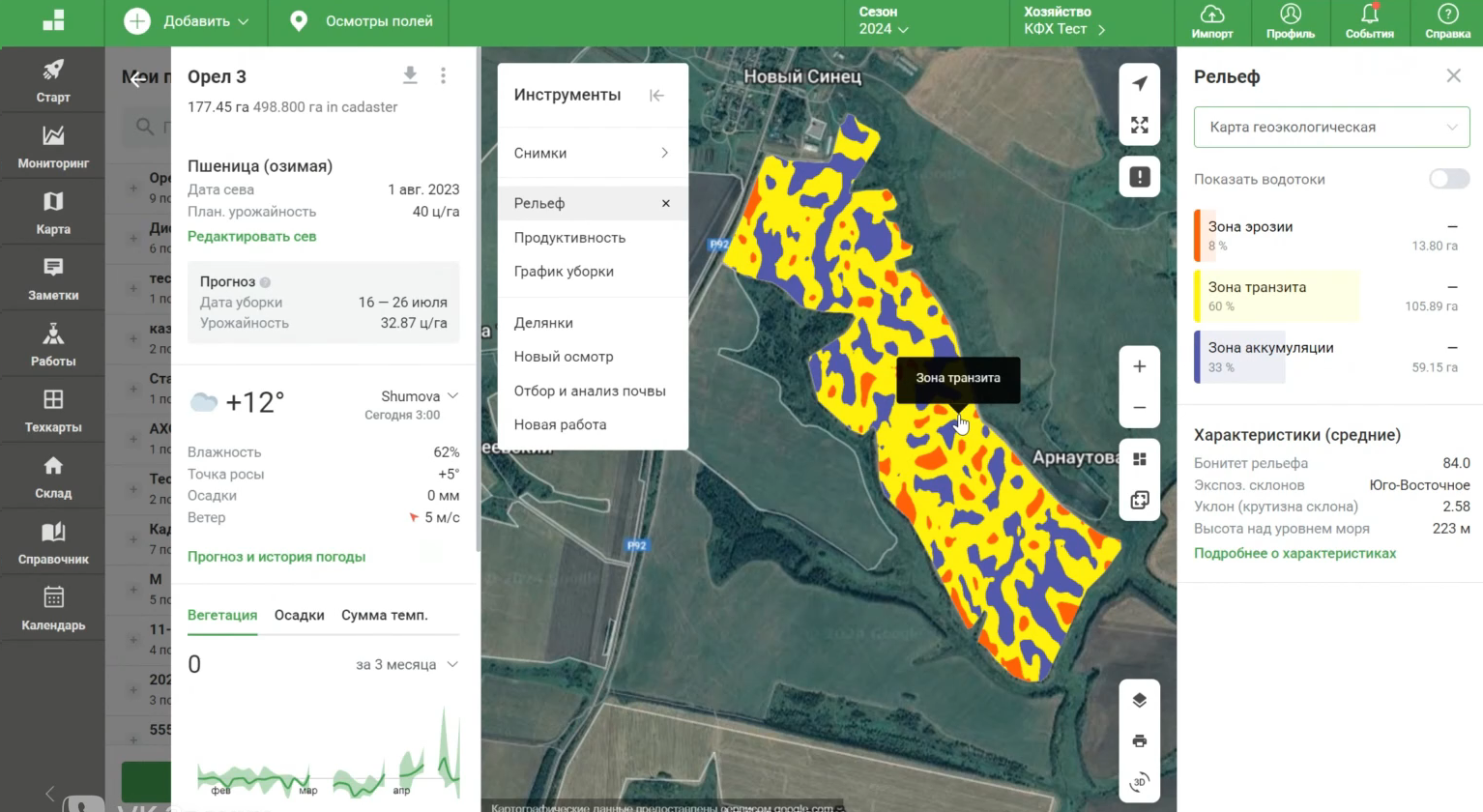The width and height of the screenshot is (1483, 812).
Task: Open Подробнее о характеристиках link
Action: pos(1294,553)
